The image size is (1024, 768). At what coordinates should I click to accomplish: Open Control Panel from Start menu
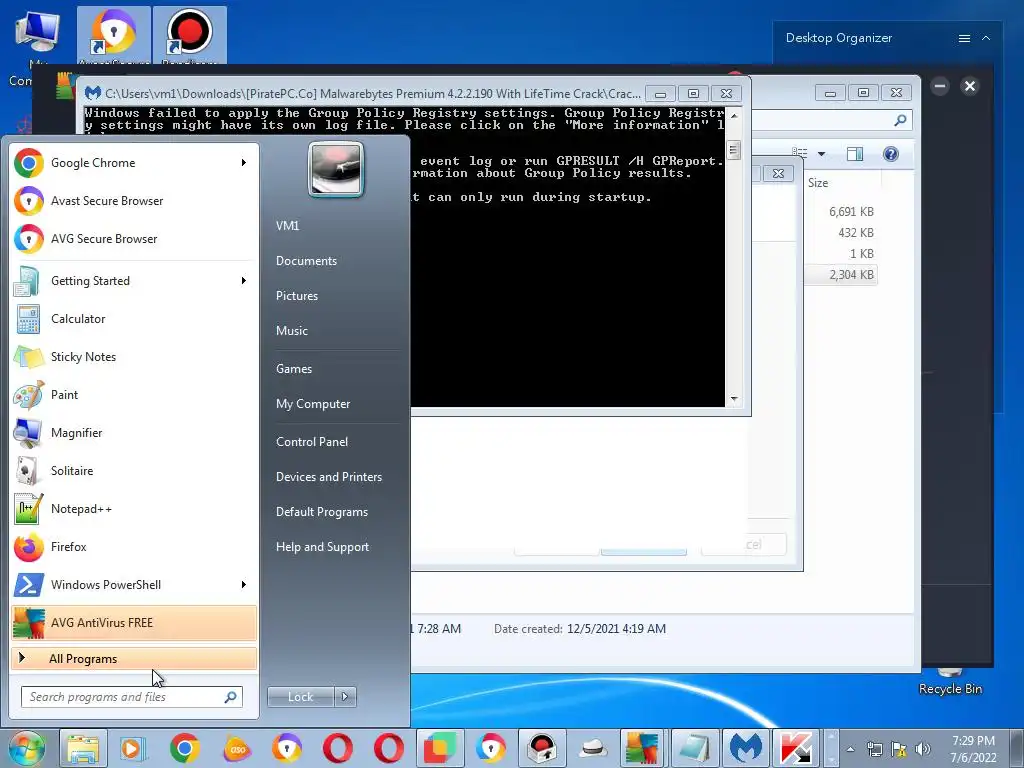point(312,441)
